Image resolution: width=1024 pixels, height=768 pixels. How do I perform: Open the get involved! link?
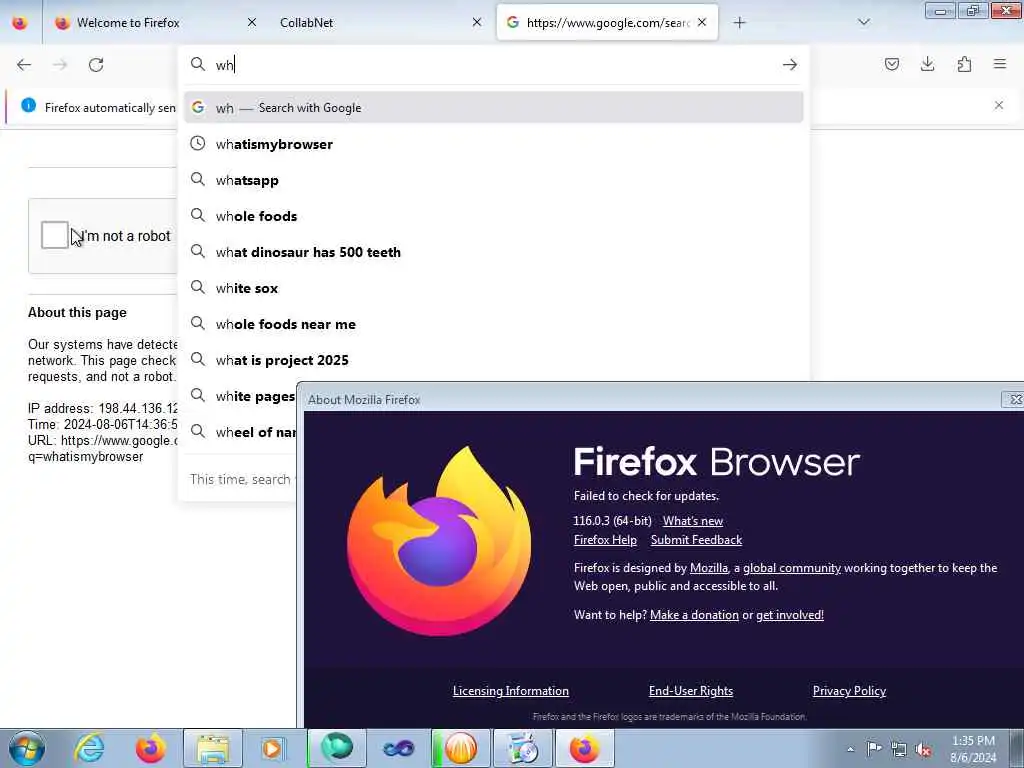790,615
